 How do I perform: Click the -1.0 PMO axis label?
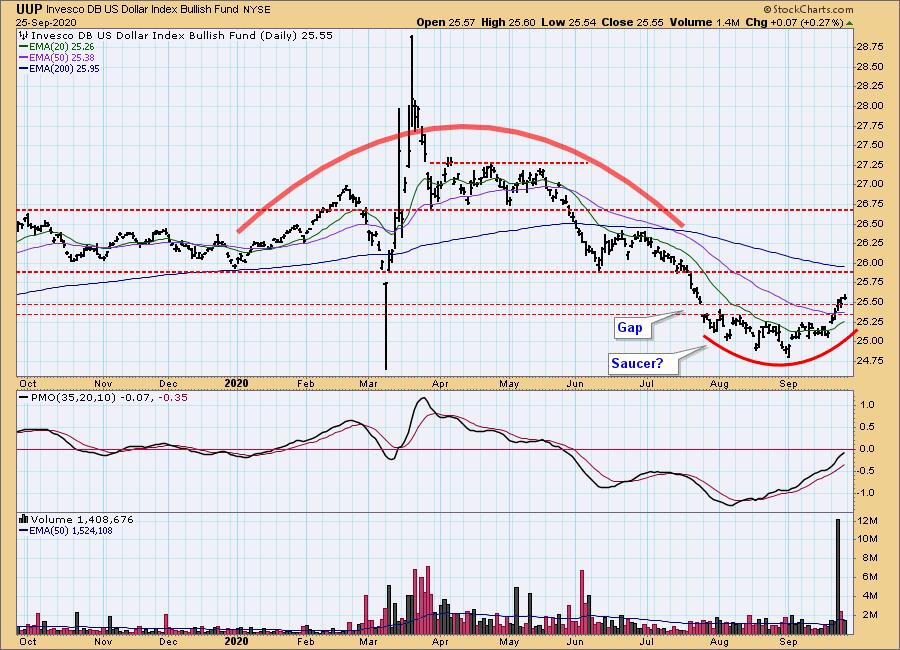point(866,493)
